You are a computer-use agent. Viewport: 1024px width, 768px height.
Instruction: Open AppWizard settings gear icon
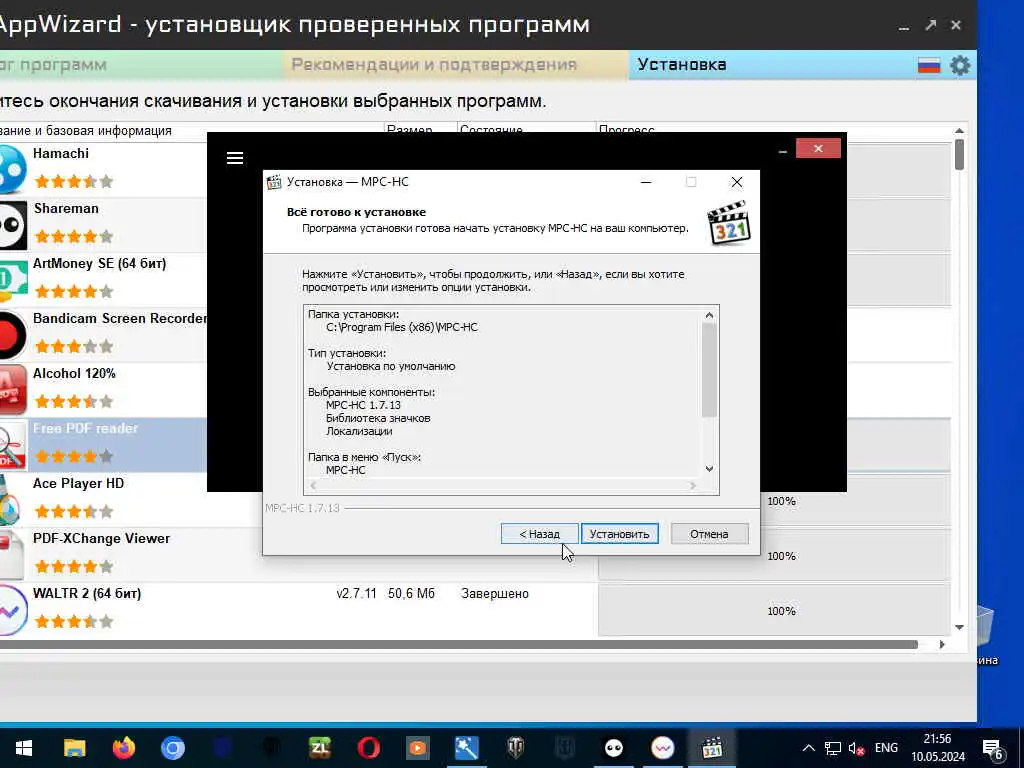tap(960, 65)
